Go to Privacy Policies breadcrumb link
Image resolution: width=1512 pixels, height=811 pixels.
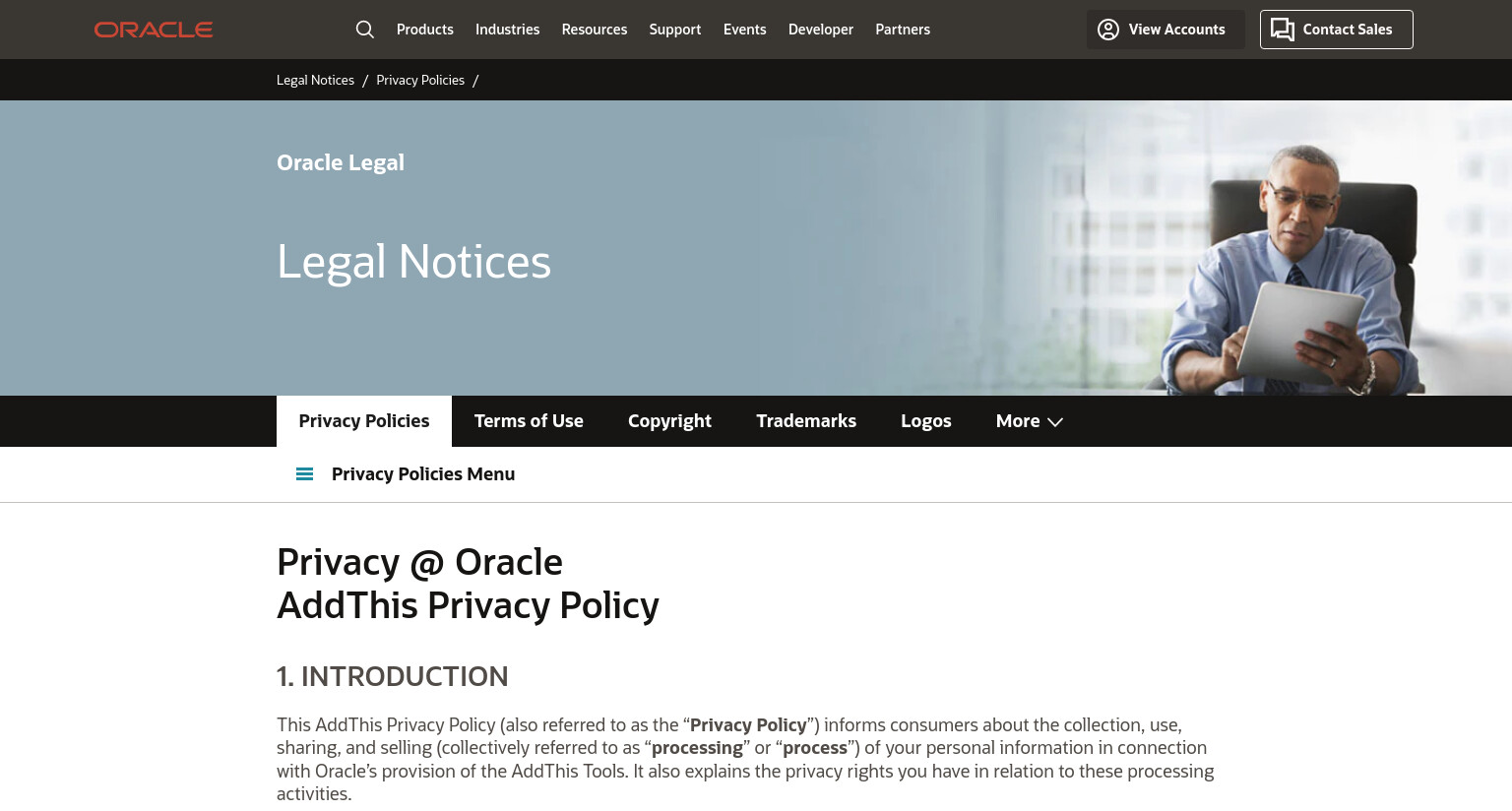coord(420,80)
